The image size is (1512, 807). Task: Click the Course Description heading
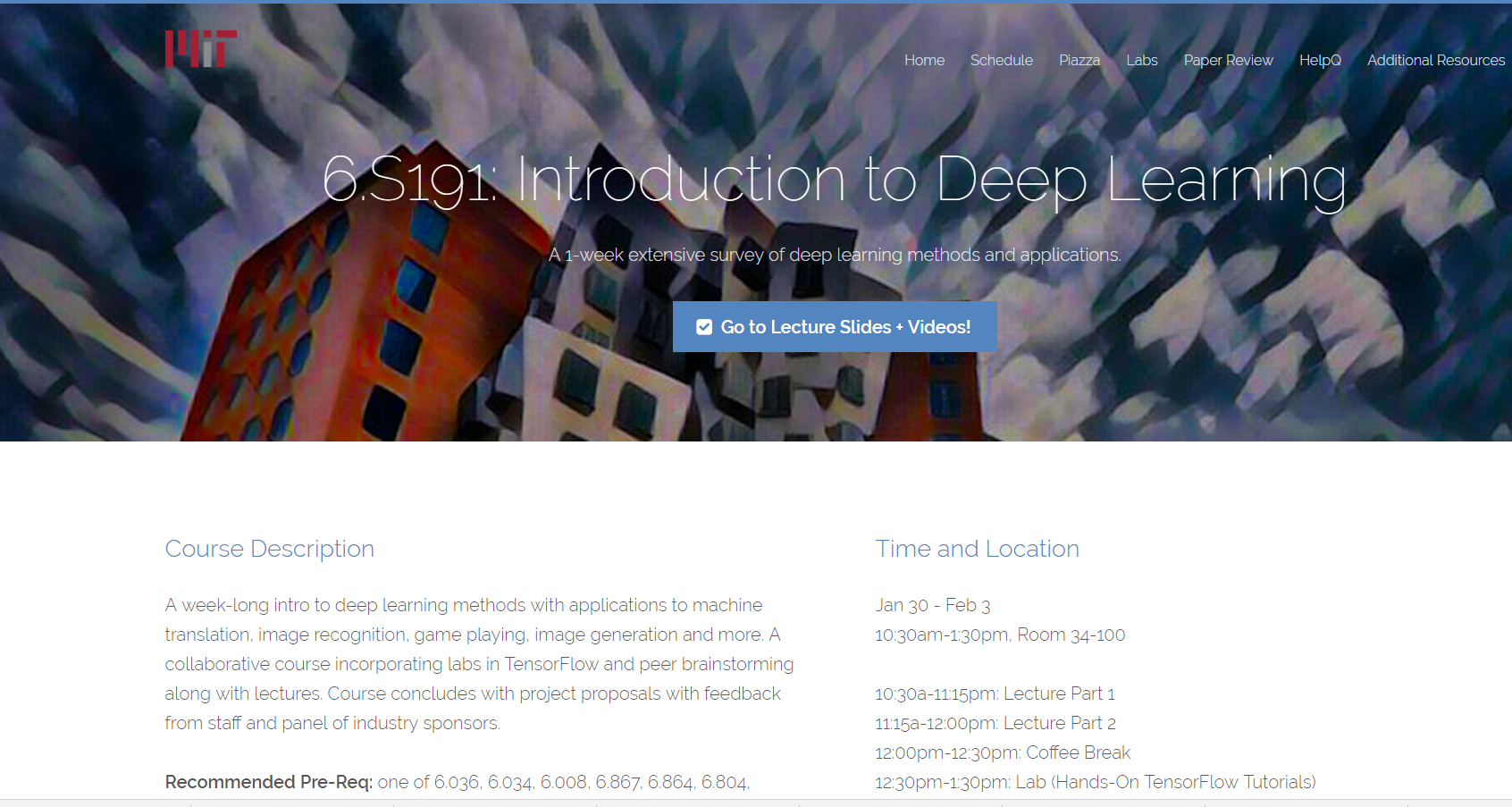click(270, 549)
